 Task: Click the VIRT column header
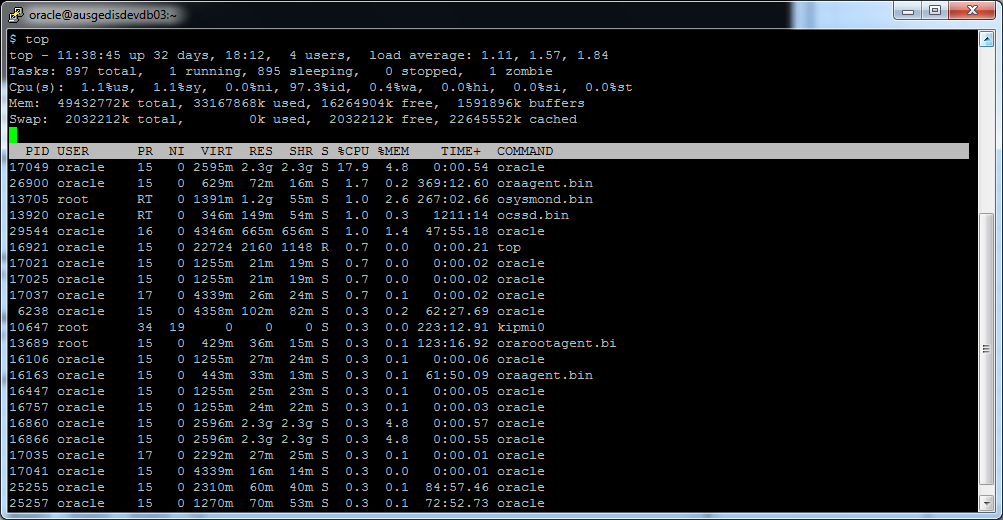click(217, 152)
